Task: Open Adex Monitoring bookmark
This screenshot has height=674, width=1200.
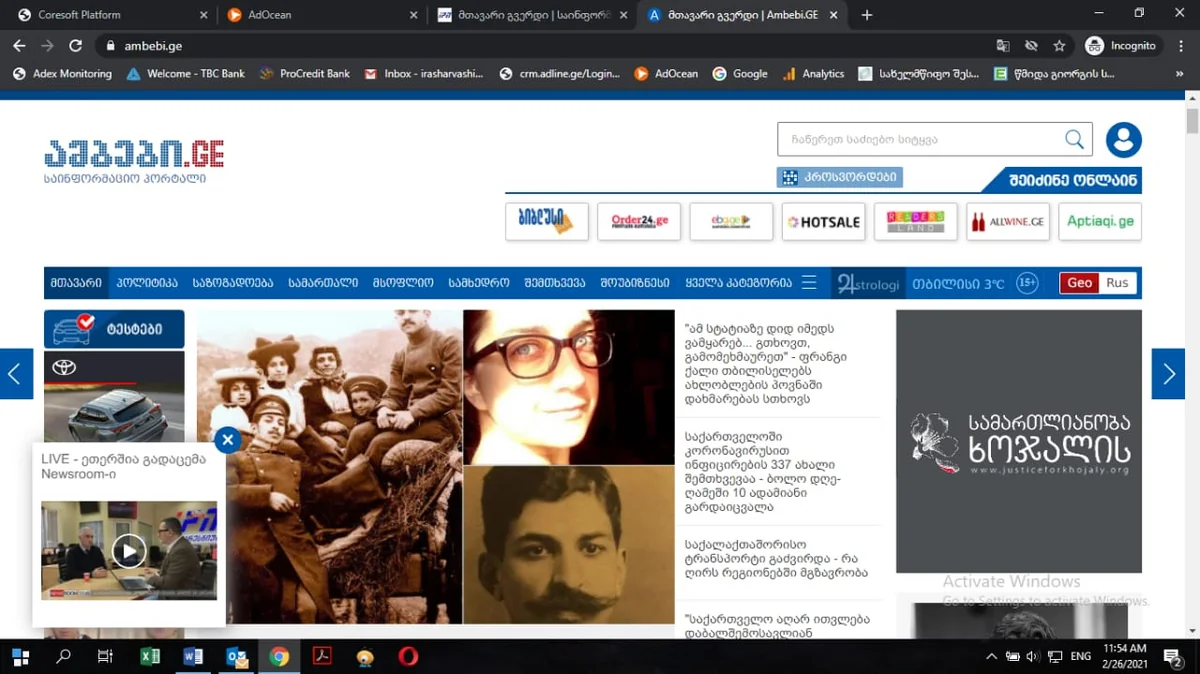Action: (62, 74)
